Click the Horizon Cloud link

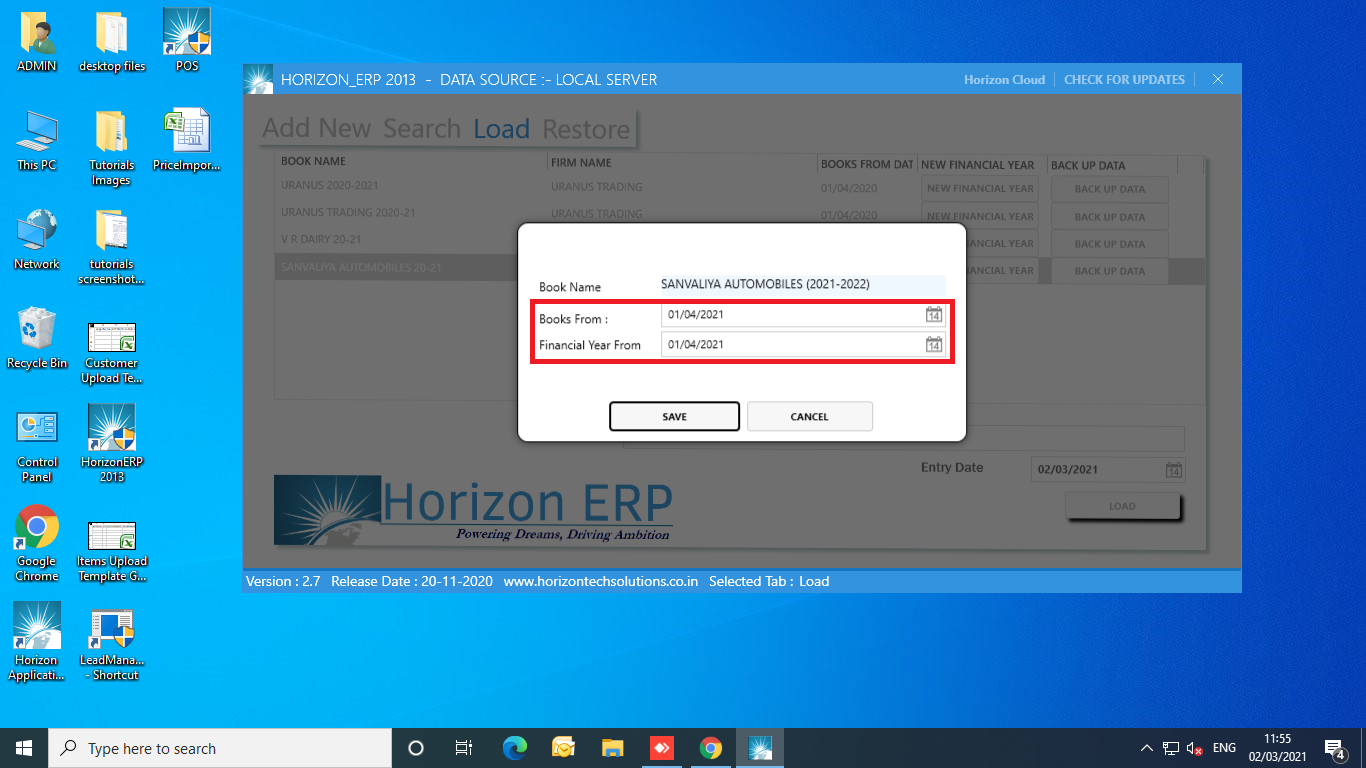coord(1004,80)
